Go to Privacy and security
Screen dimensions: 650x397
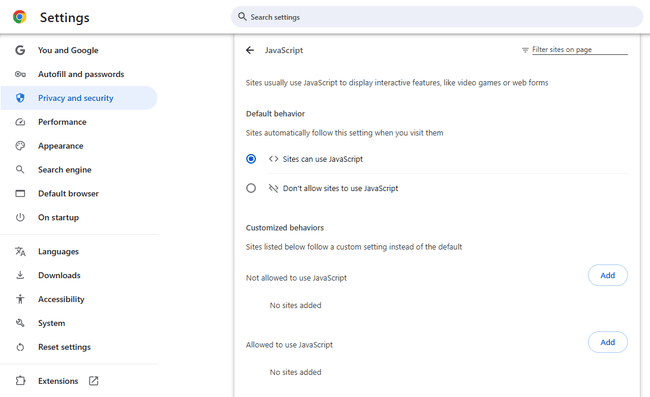coord(79,98)
